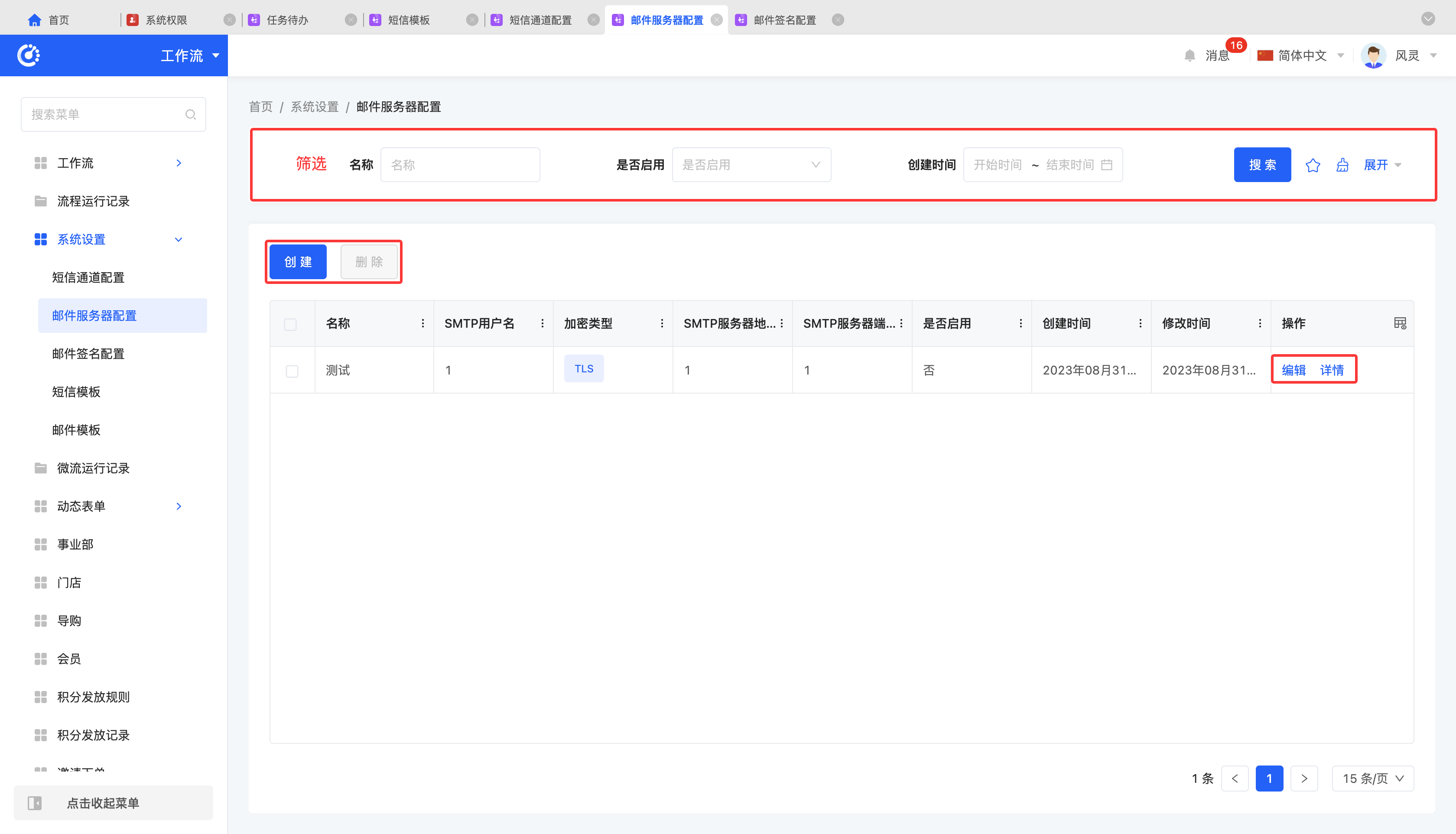This screenshot has width=1456, height=834.
Task: Click the star favorite icon beside search
Action: (x=1312, y=166)
